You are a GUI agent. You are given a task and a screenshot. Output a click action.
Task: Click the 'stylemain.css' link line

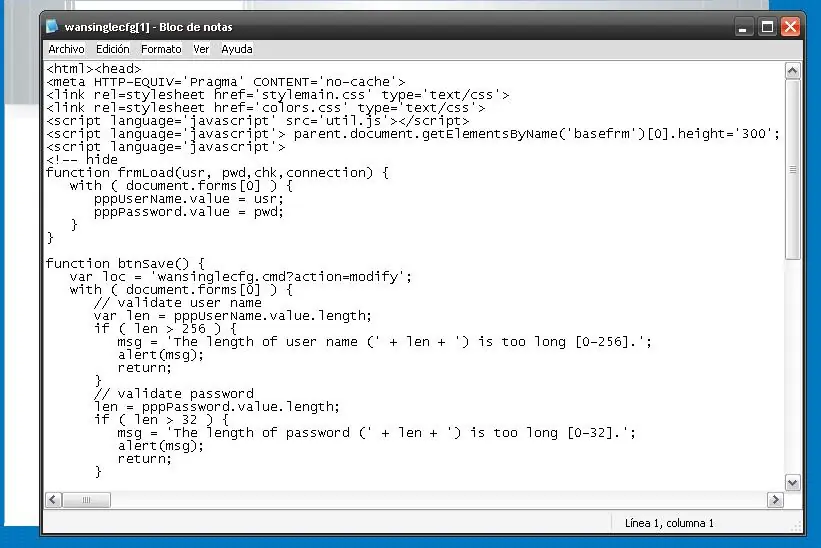point(278,95)
